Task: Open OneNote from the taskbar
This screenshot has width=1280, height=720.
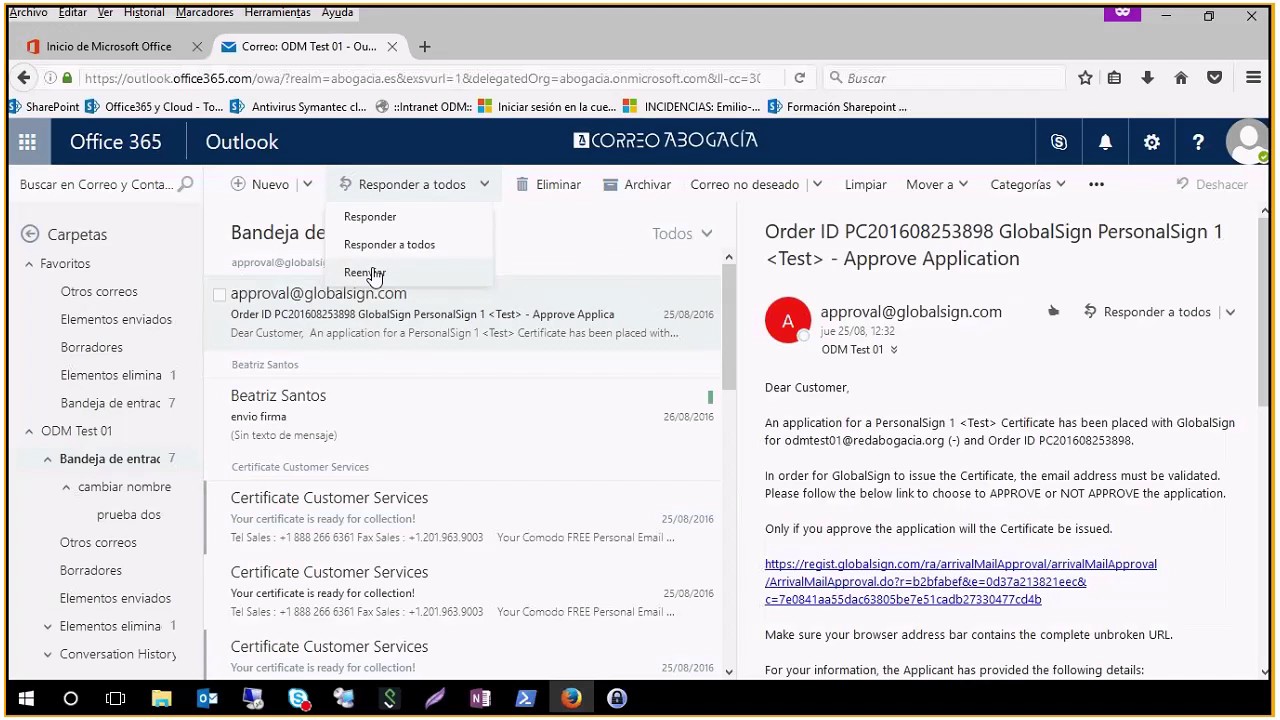Action: point(480,699)
